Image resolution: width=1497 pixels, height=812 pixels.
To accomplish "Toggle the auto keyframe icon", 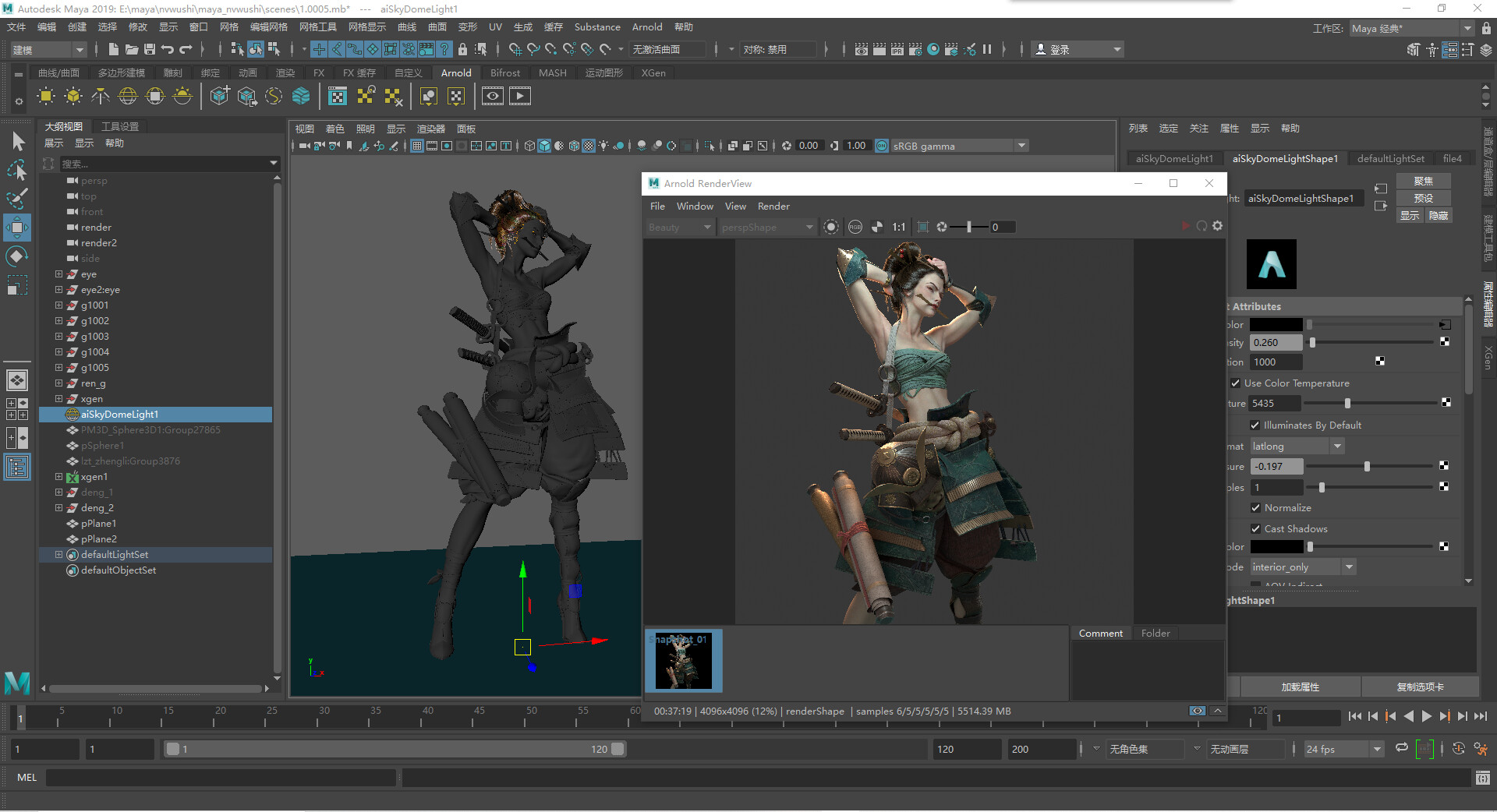I will 1458,748.
